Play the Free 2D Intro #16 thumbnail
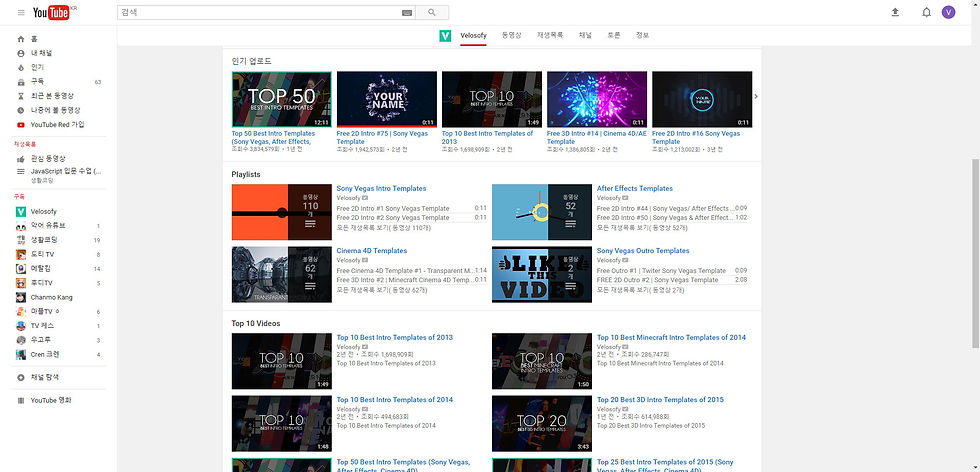The height and width of the screenshot is (472, 980). point(702,99)
